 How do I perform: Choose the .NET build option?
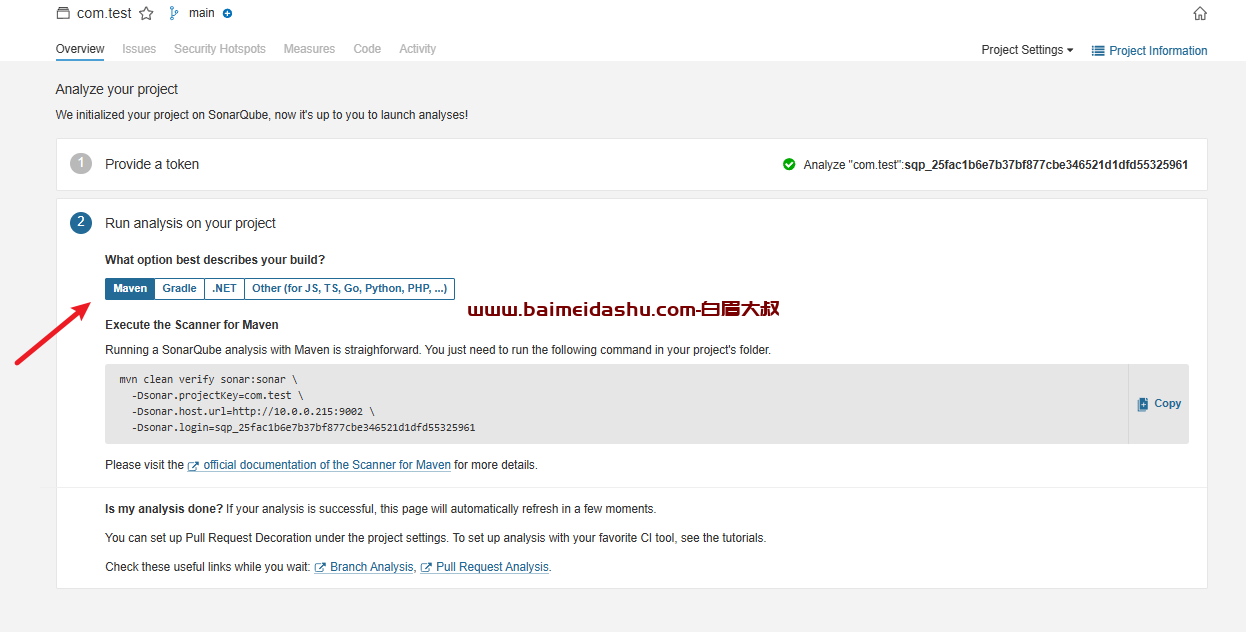pos(224,289)
